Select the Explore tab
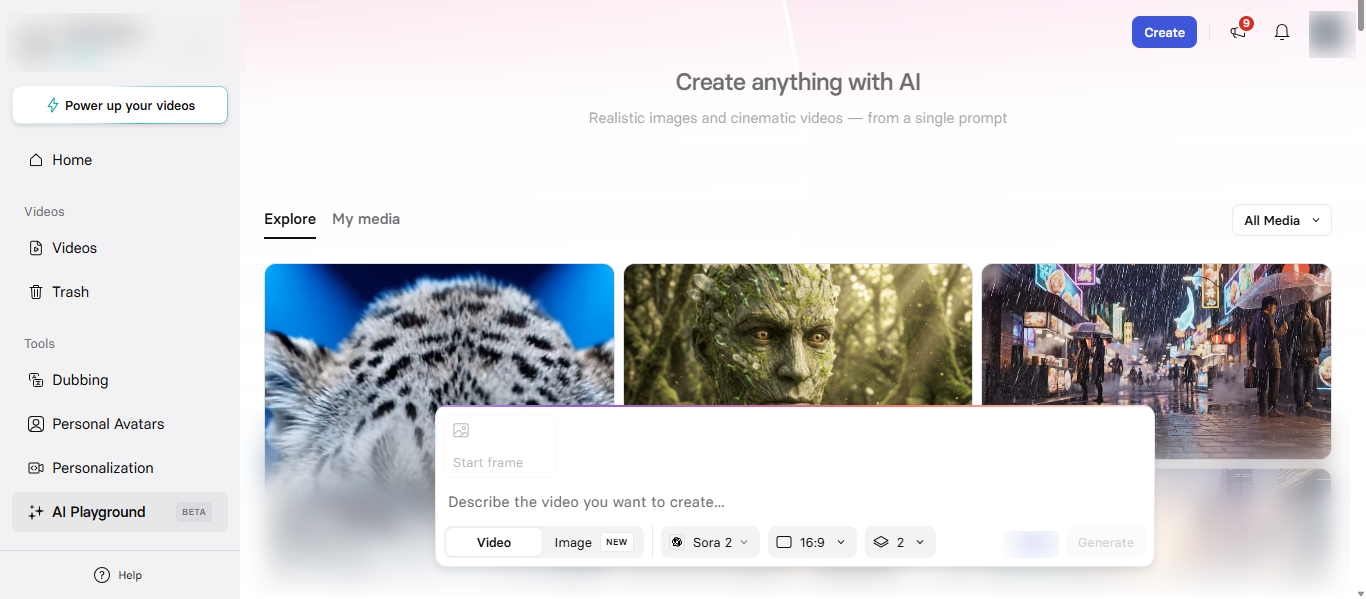 (290, 219)
